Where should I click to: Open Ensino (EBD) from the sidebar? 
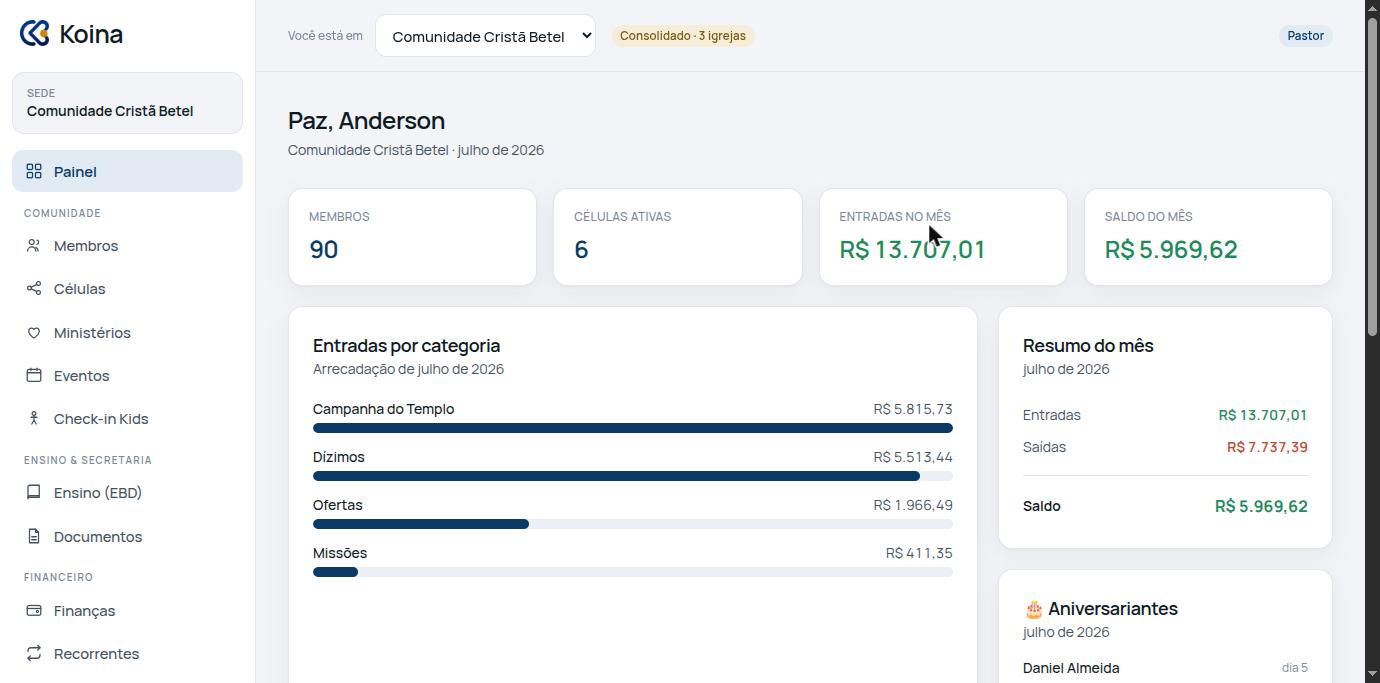[x=127, y=492]
